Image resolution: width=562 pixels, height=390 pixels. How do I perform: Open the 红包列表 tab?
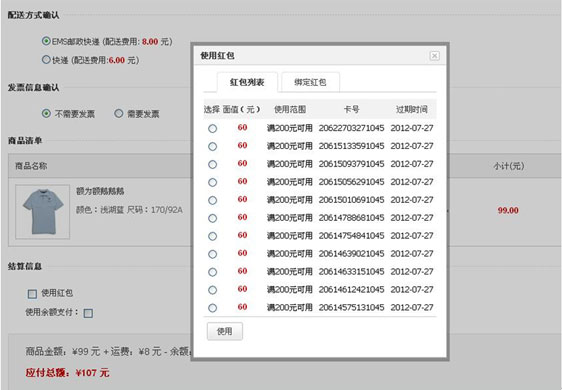point(247,82)
